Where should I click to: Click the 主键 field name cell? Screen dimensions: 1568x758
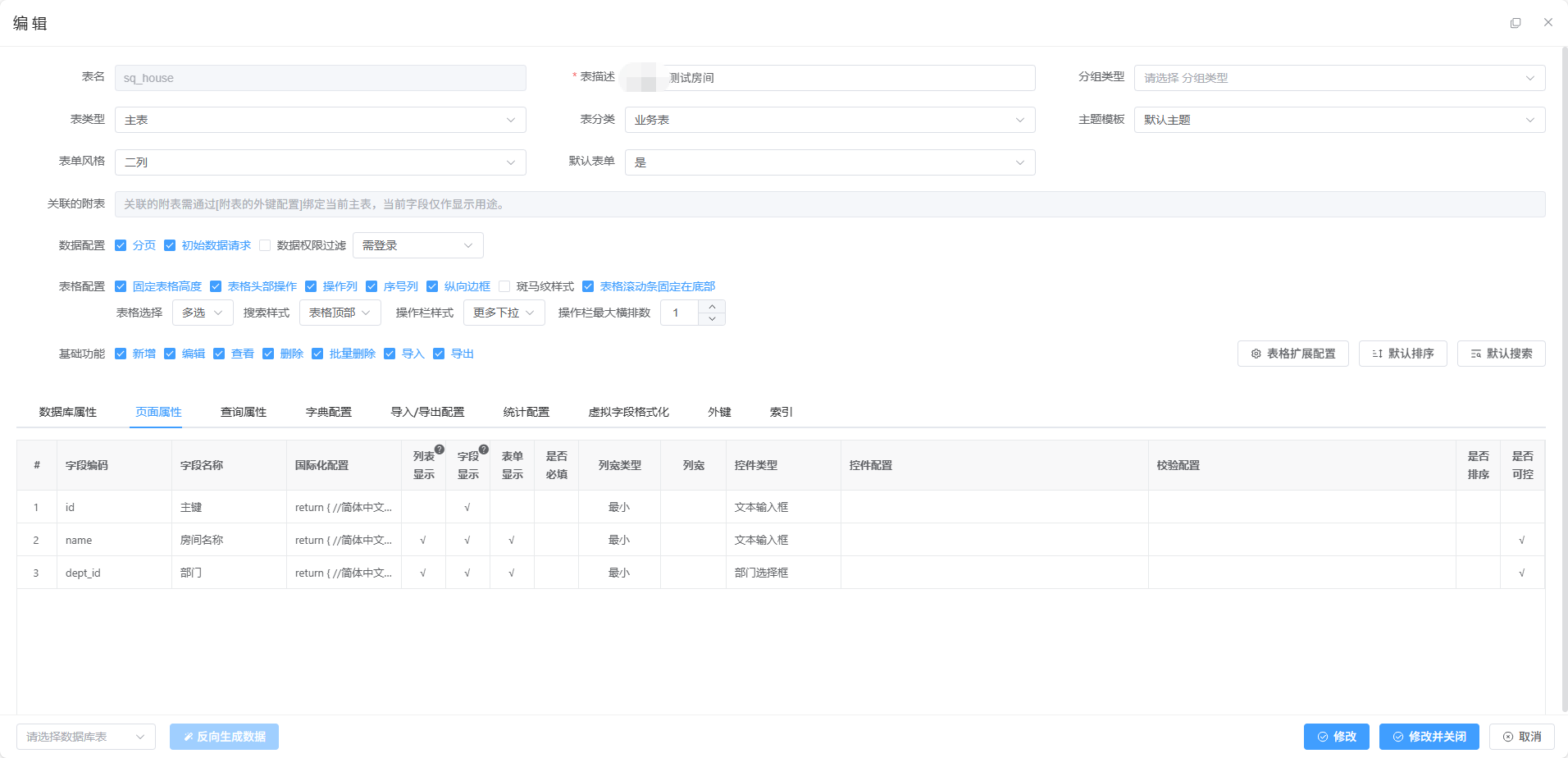[x=229, y=507]
